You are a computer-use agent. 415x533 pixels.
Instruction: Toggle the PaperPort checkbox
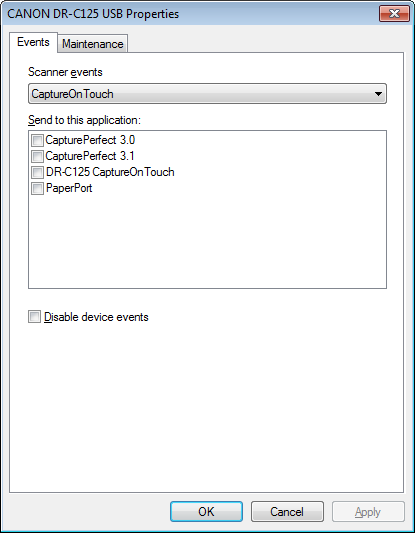click(x=37, y=188)
